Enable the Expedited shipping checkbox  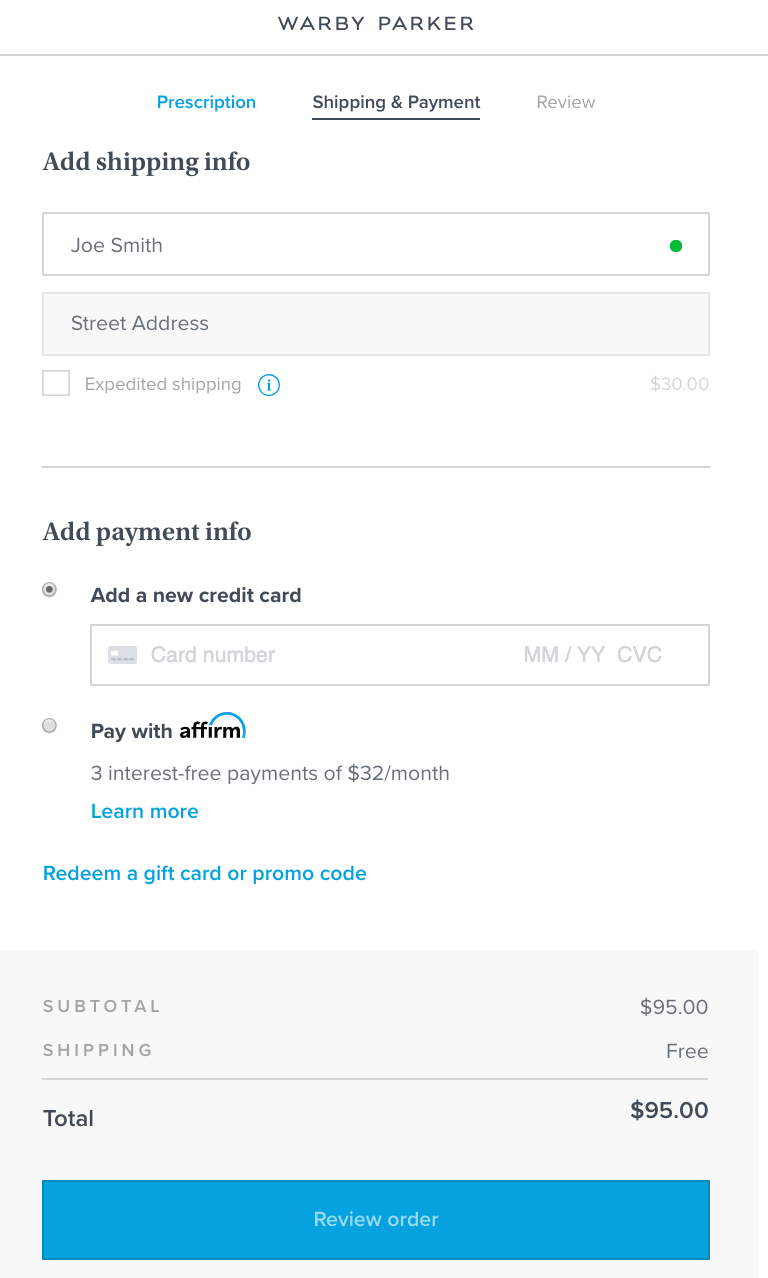(56, 384)
